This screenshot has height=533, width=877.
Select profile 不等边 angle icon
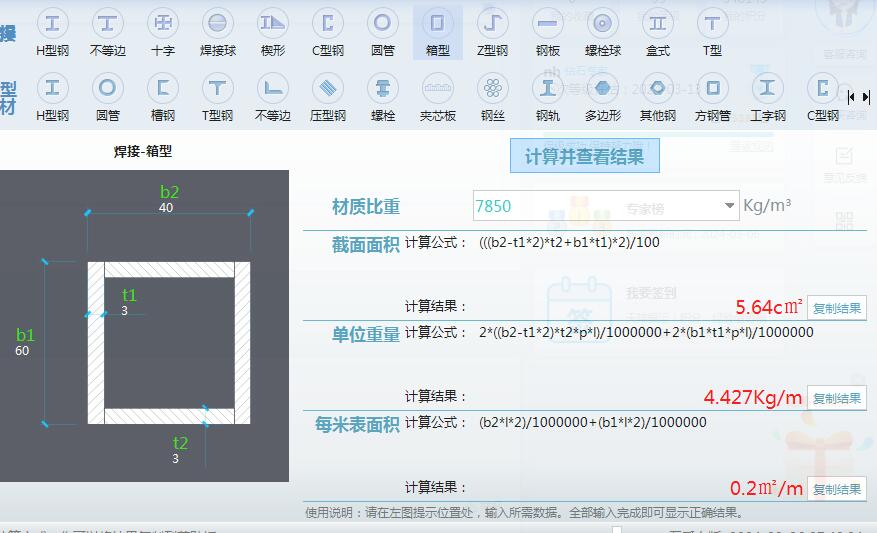point(273,97)
